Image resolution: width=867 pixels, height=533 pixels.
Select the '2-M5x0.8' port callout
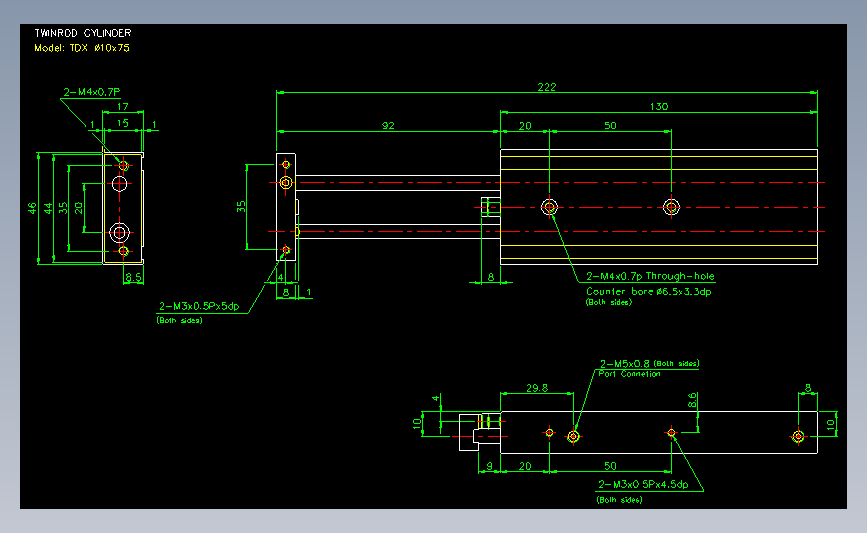click(624, 364)
